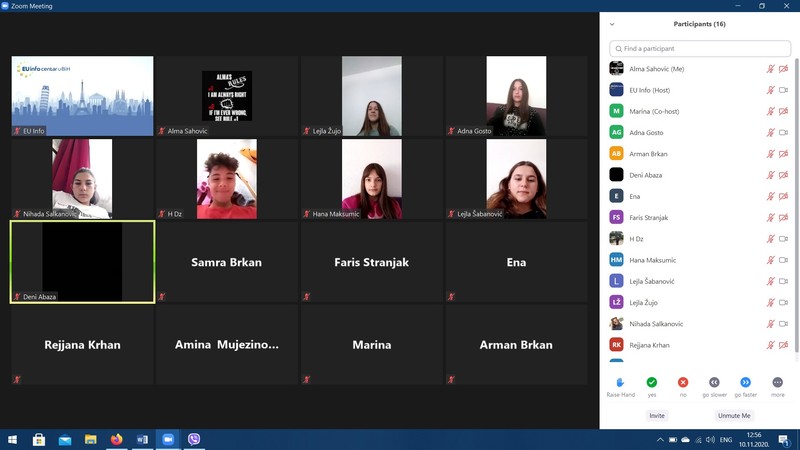Click the red no reaction icon
Screen dimensions: 800x450
683,382
